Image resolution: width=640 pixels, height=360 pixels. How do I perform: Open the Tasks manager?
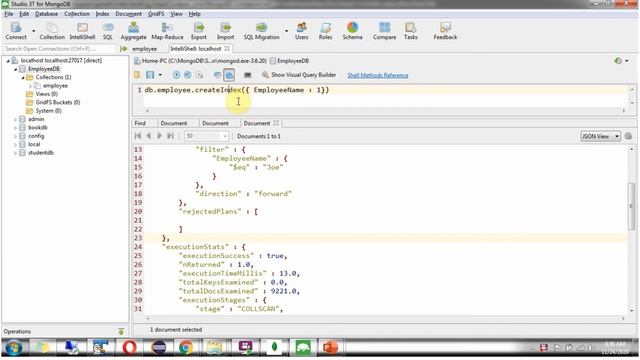pos(411,31)
